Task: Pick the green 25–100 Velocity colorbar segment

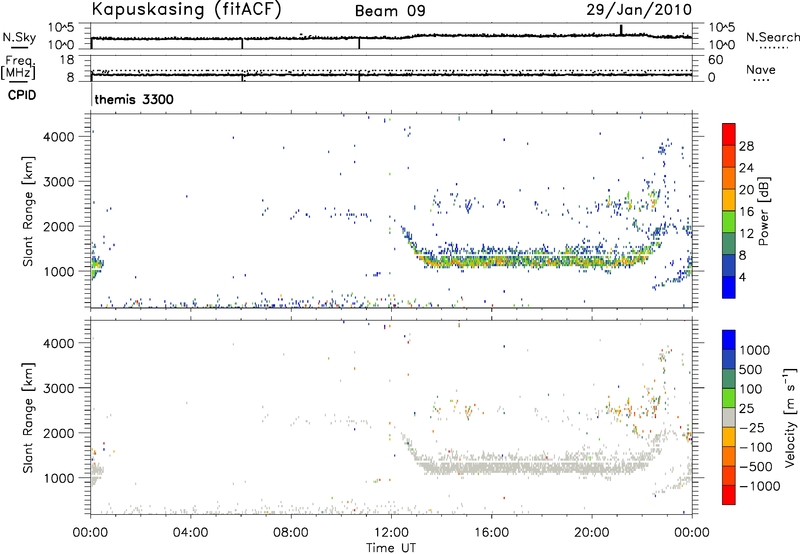Action: (x=729, y=398)
